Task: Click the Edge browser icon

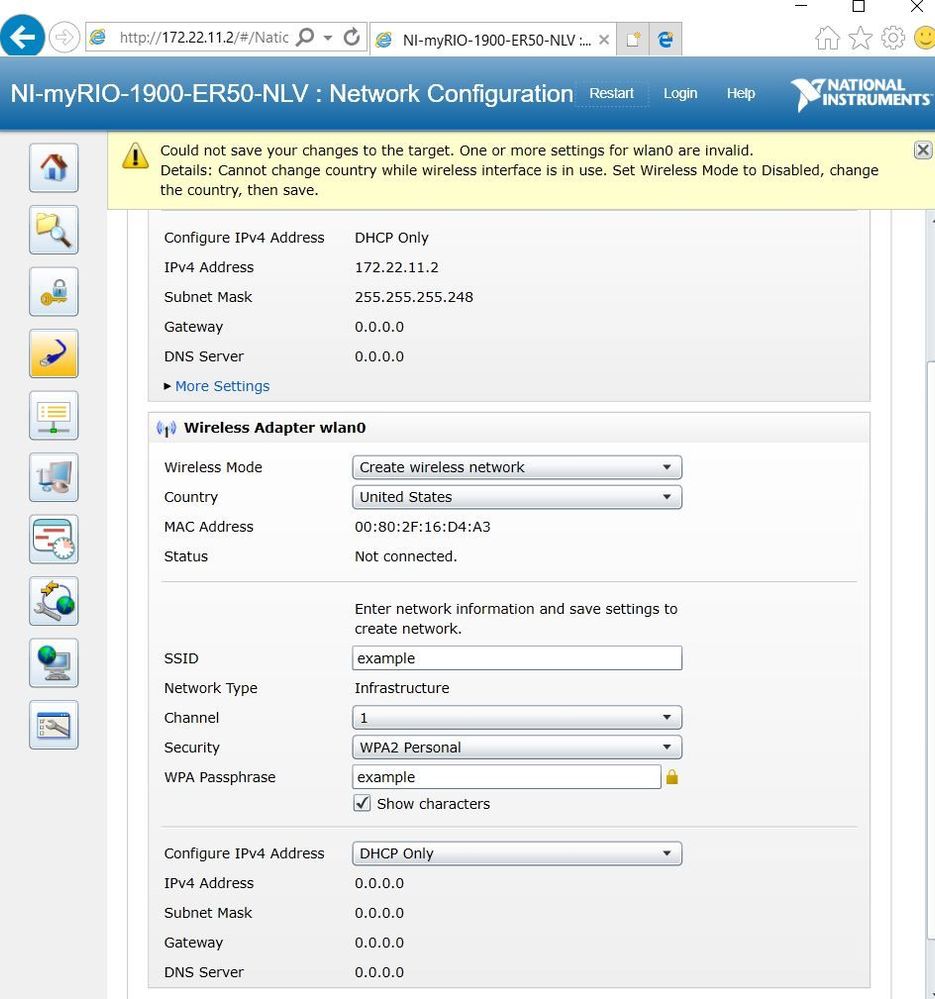Action: [x=666, y=40]
